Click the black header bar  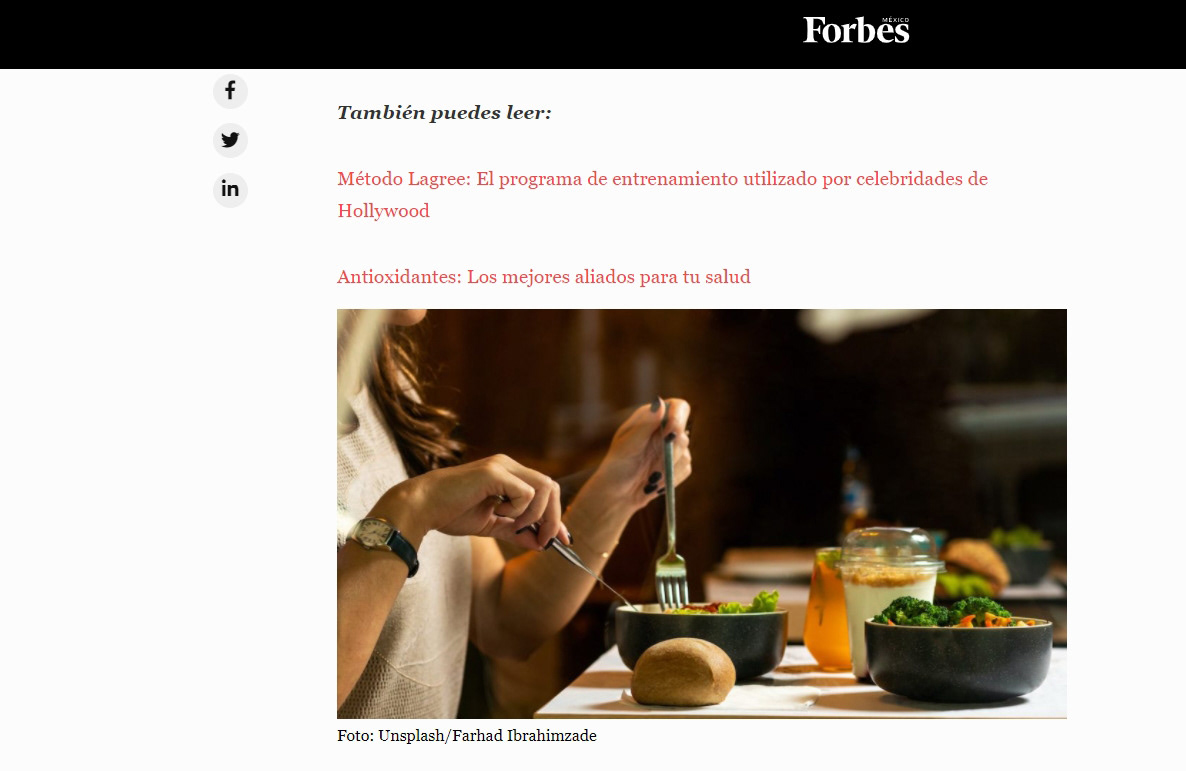click(593, 34)
